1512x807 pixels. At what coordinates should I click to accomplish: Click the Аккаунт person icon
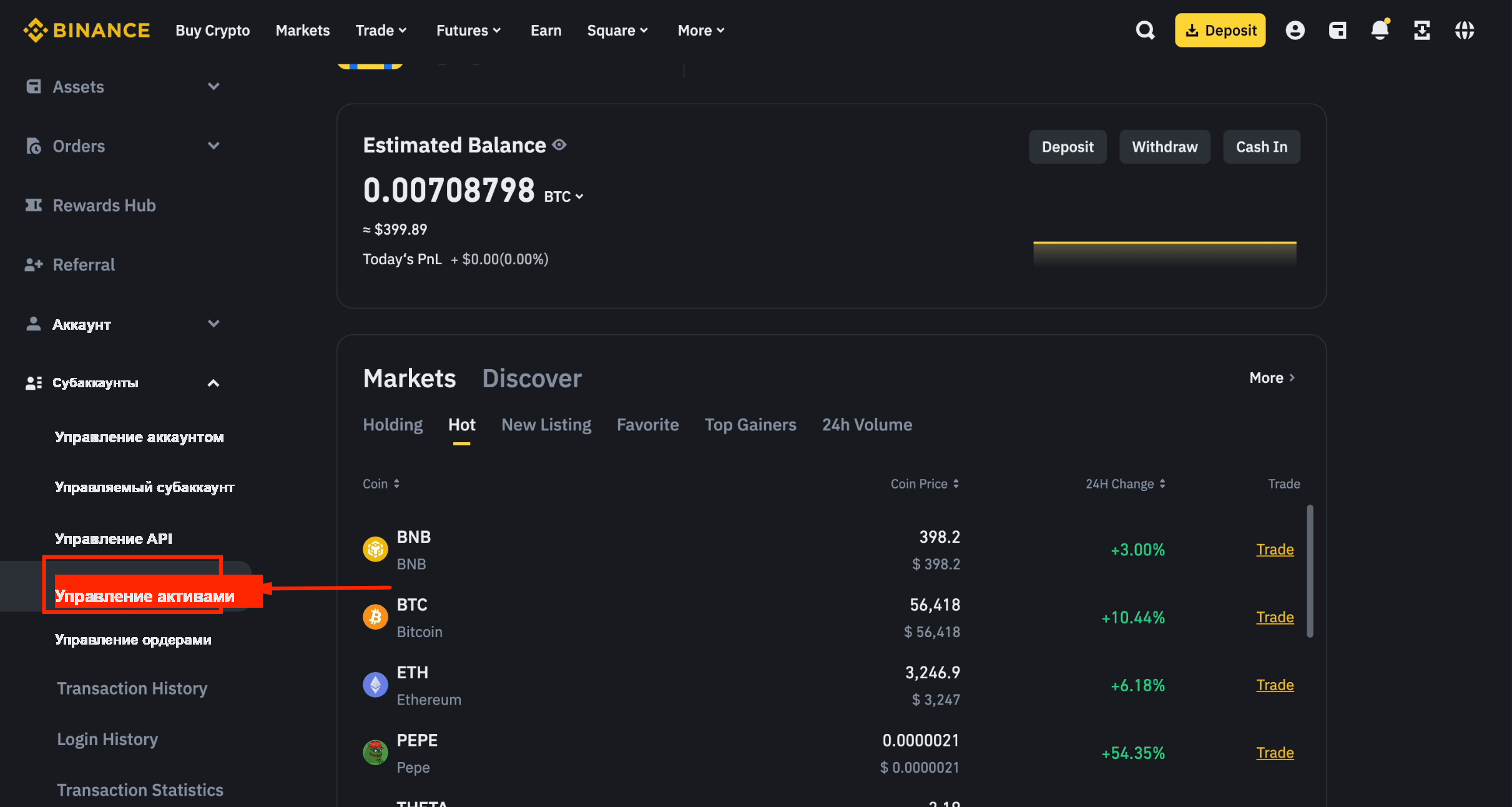pyautogui.click(x=34, y=324)
